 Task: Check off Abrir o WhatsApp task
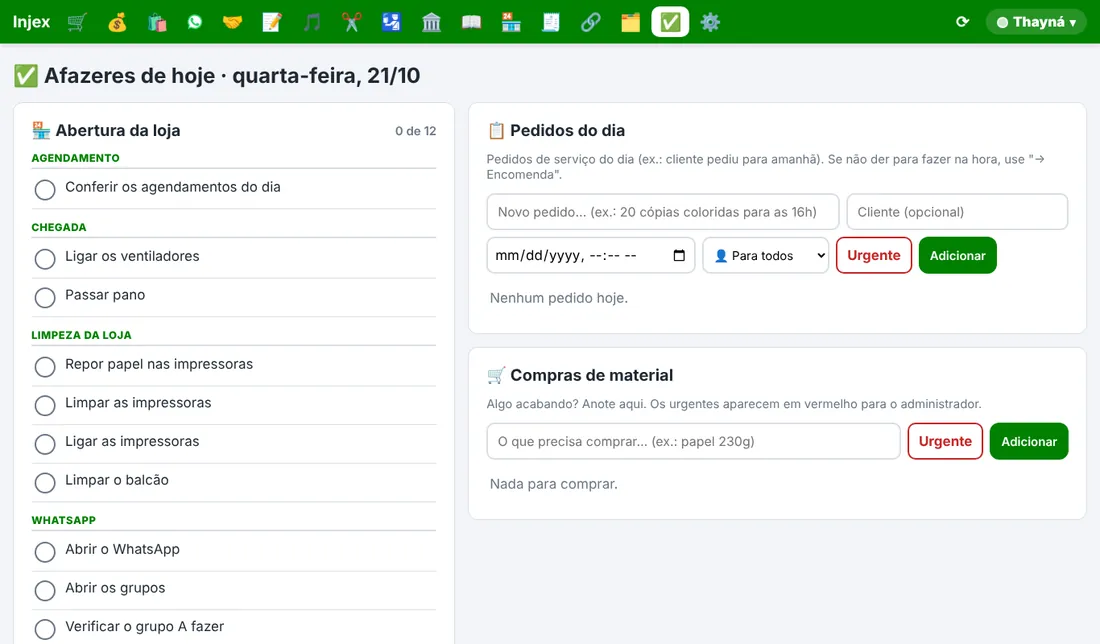pos(45,552)
